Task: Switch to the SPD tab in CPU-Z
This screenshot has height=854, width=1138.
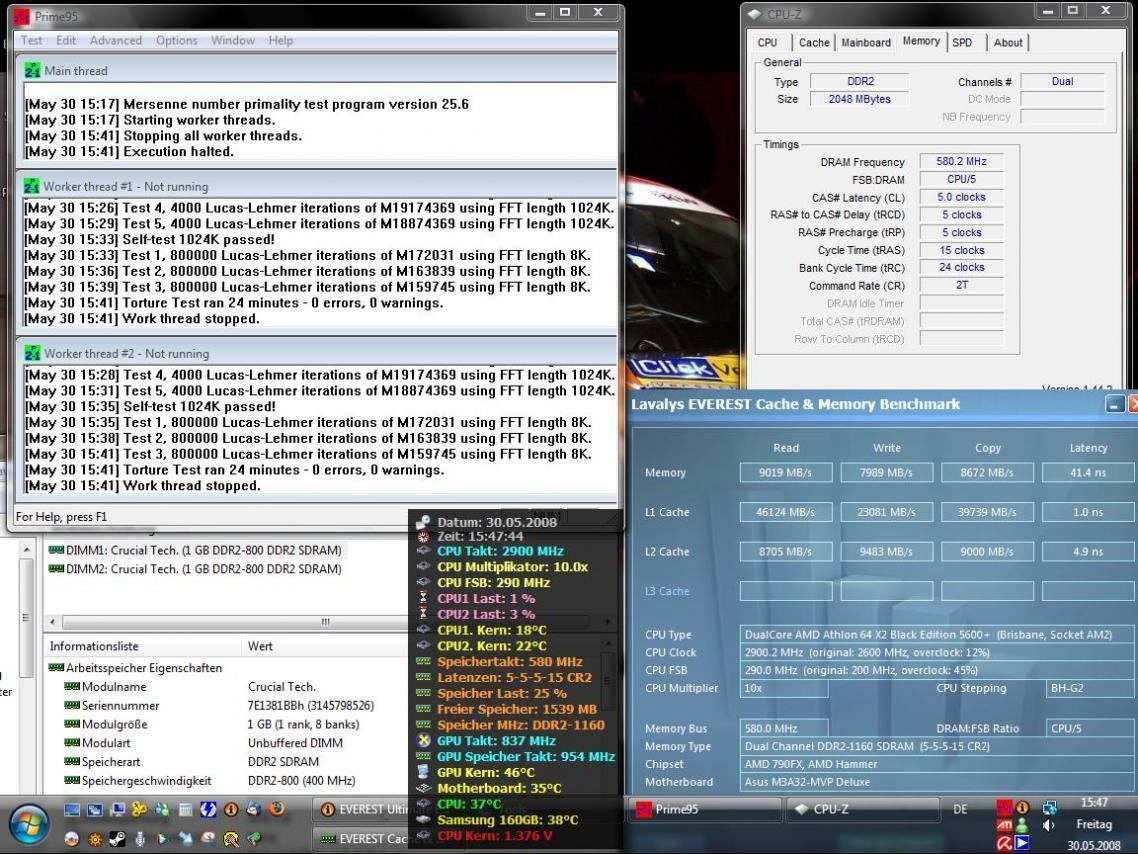Action: coord(962,43)
